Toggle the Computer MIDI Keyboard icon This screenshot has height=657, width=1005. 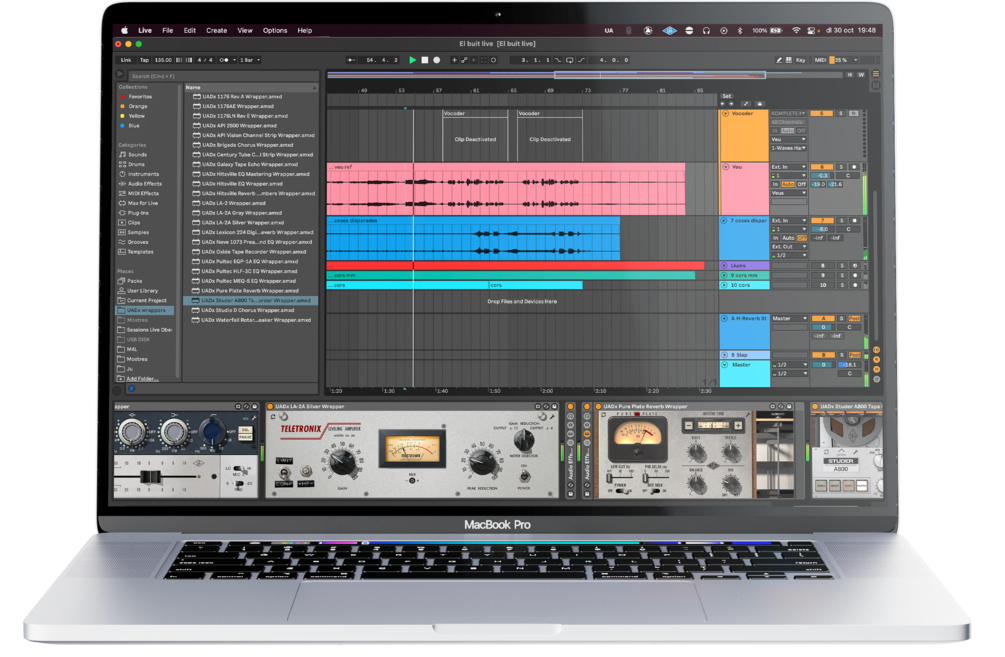(788, 60)
